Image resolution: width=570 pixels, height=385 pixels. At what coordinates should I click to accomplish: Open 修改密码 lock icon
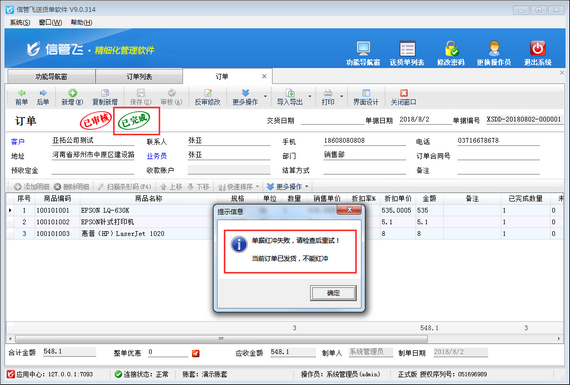pyautogui.click(x=451, y=48)
